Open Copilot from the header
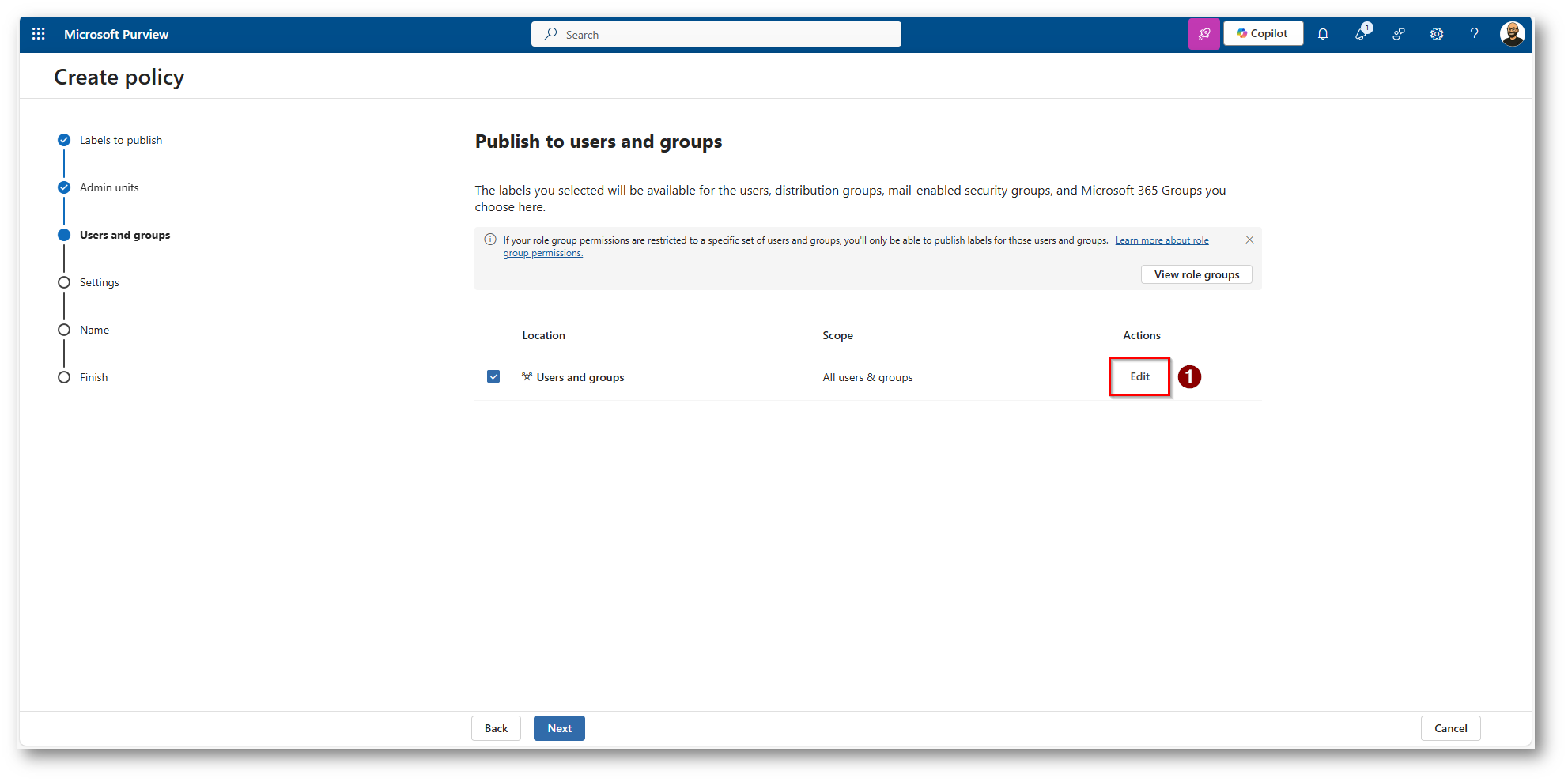The width and height of the screenshot is (1568, 782). pyautogui.click(x=1263, y=34)
